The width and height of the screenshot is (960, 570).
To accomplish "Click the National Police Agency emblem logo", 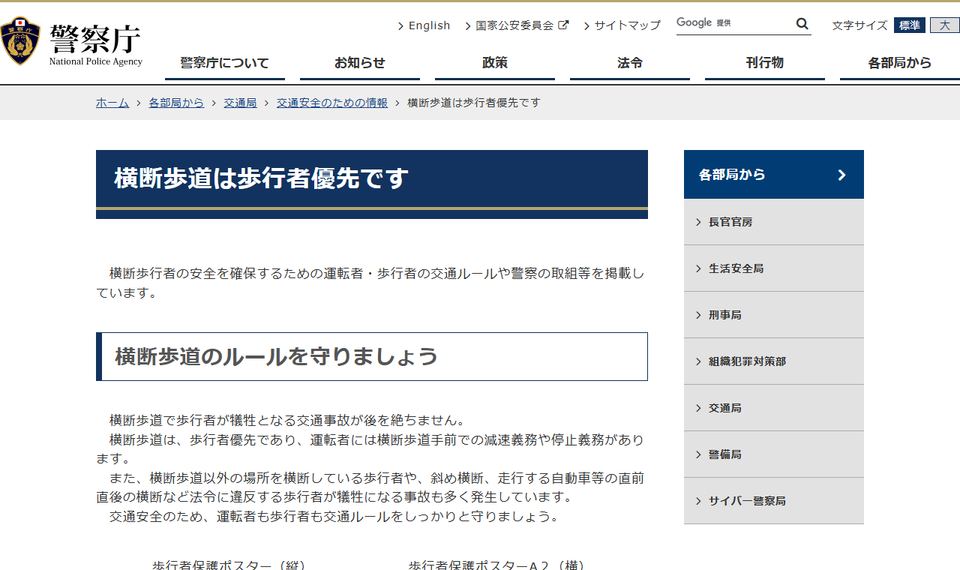I will [x=20, y=41].
